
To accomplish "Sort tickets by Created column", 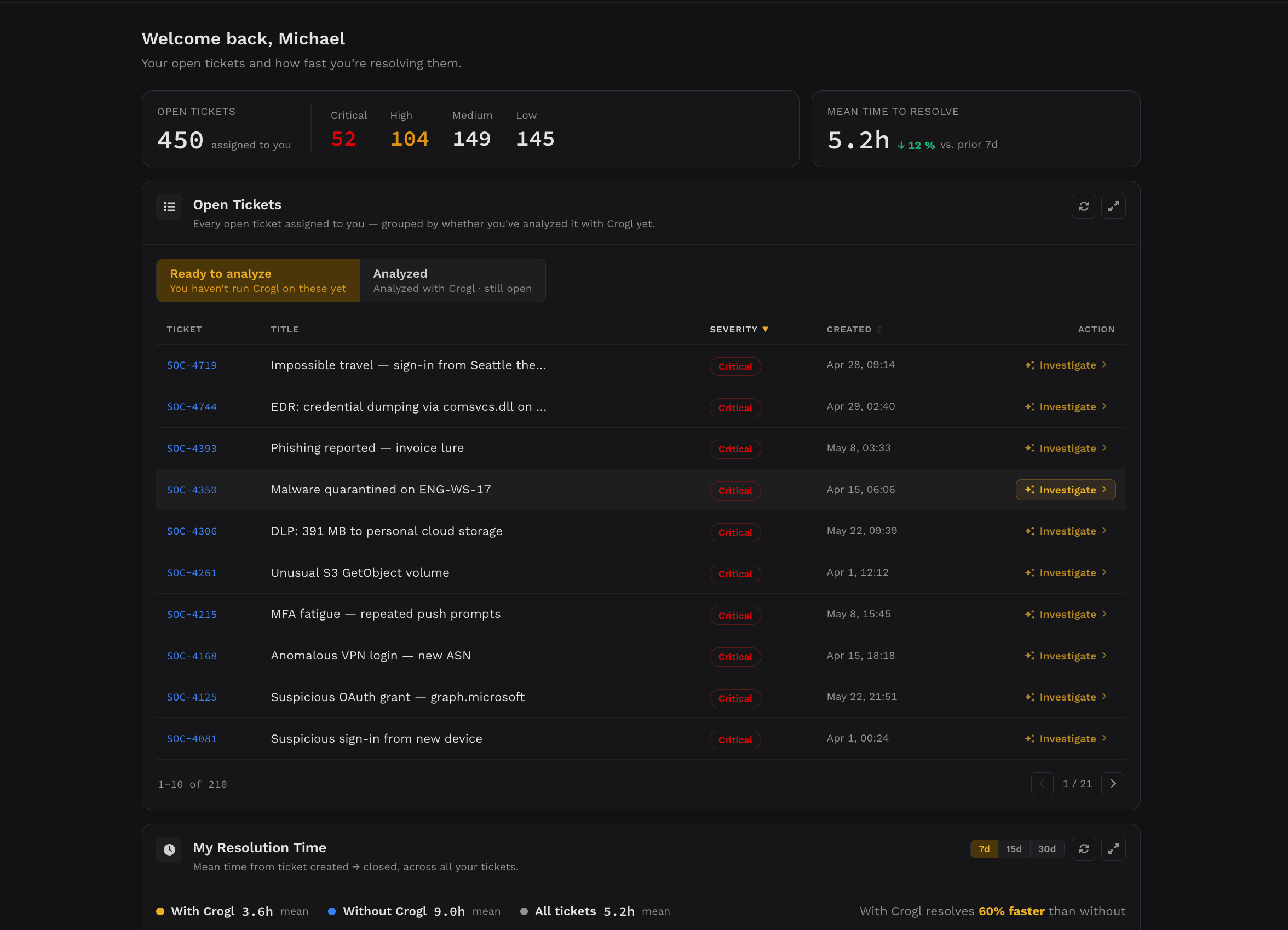I will point(854,330).
